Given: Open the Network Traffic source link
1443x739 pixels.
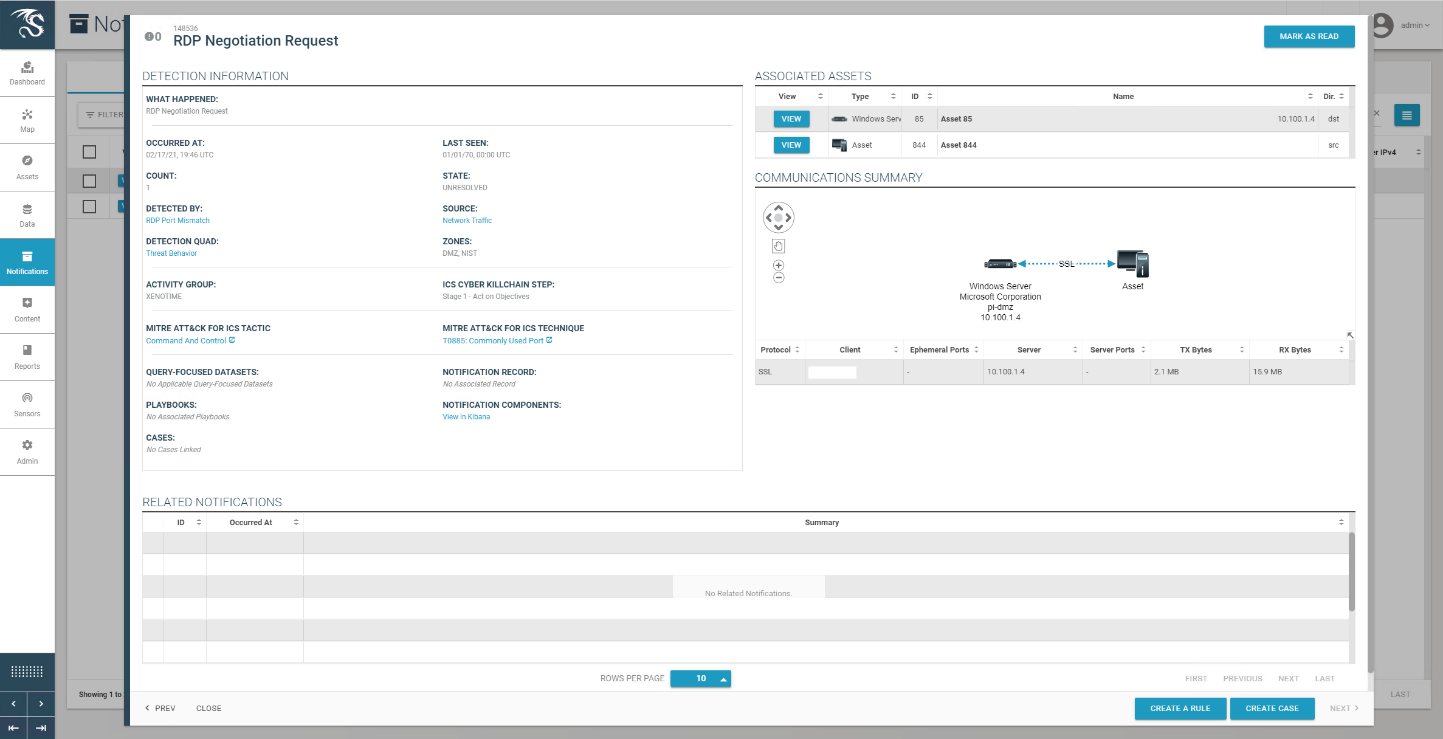Looking at the screenshot, I should (x=467, y=220).
